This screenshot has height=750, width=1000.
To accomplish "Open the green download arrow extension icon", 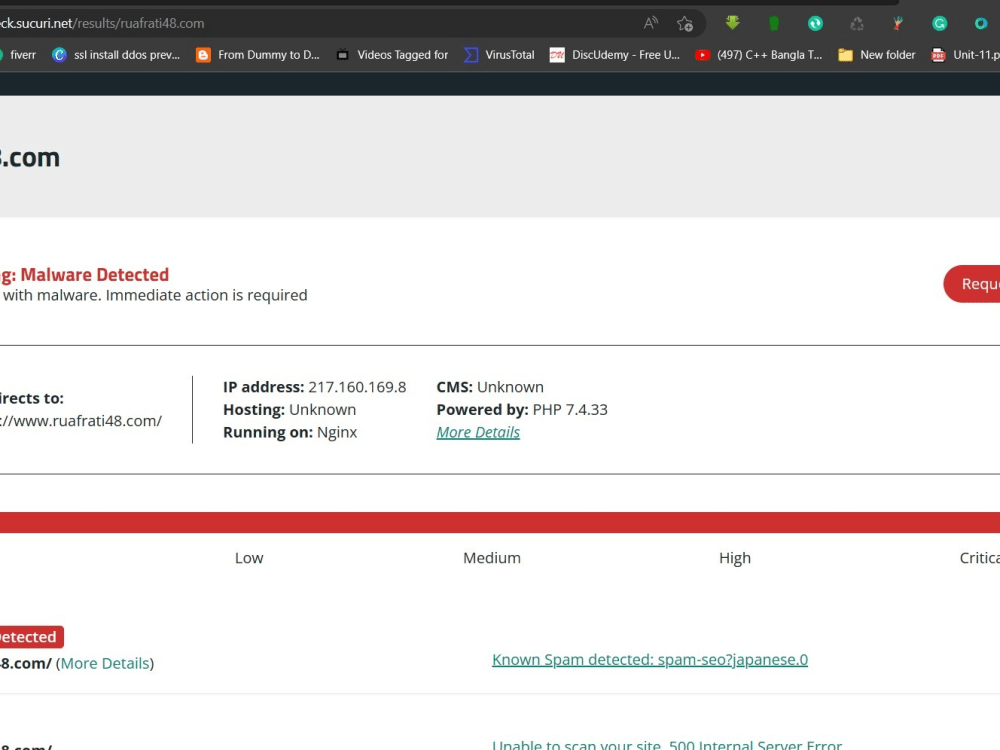I will [732, 22].
